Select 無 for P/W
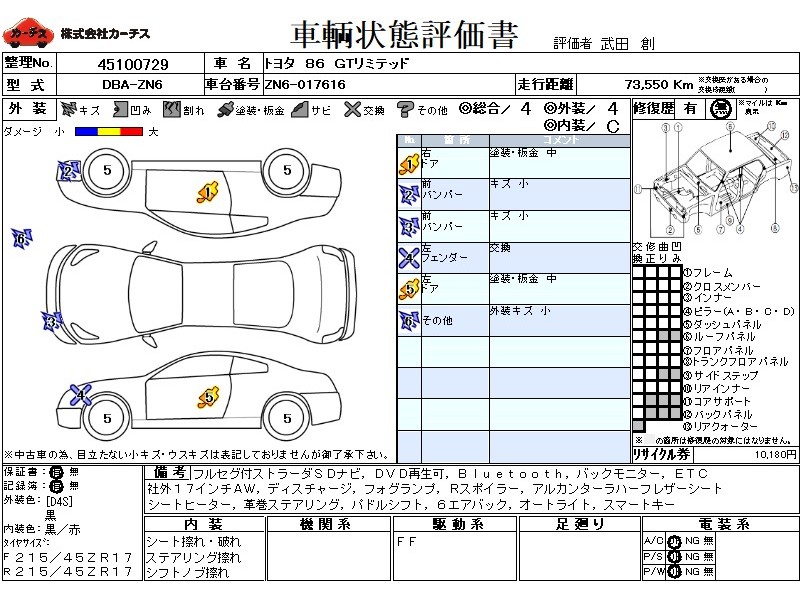The height and width of the screenshot is (600, 800). pos(708,571)
